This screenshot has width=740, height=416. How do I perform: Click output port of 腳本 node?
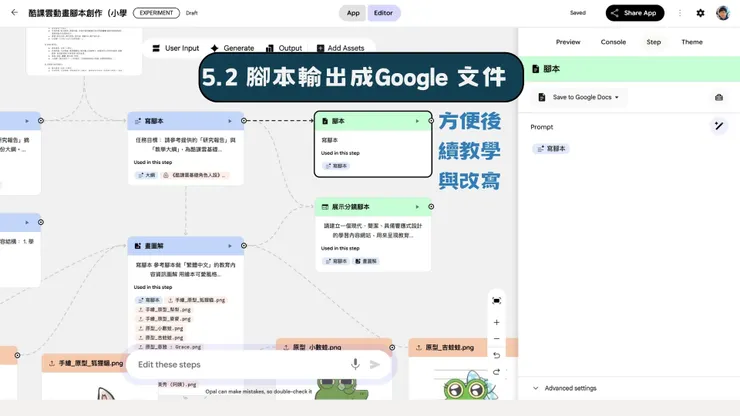click(431, 121)
